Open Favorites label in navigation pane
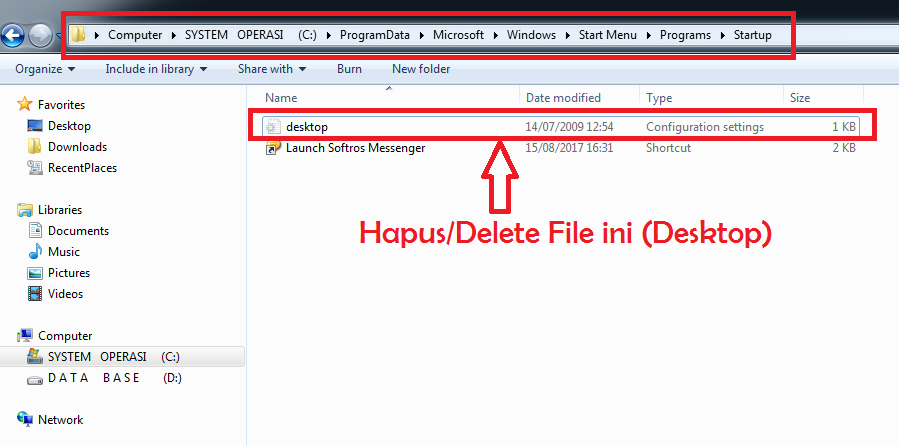The width and height of the screenshot is (899, 445). 61,105
